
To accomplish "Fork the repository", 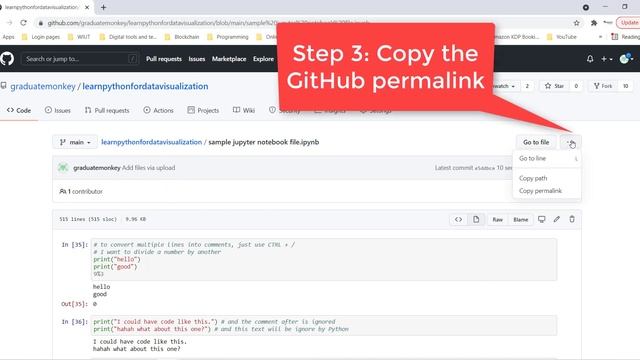I will tap(603, 86).
